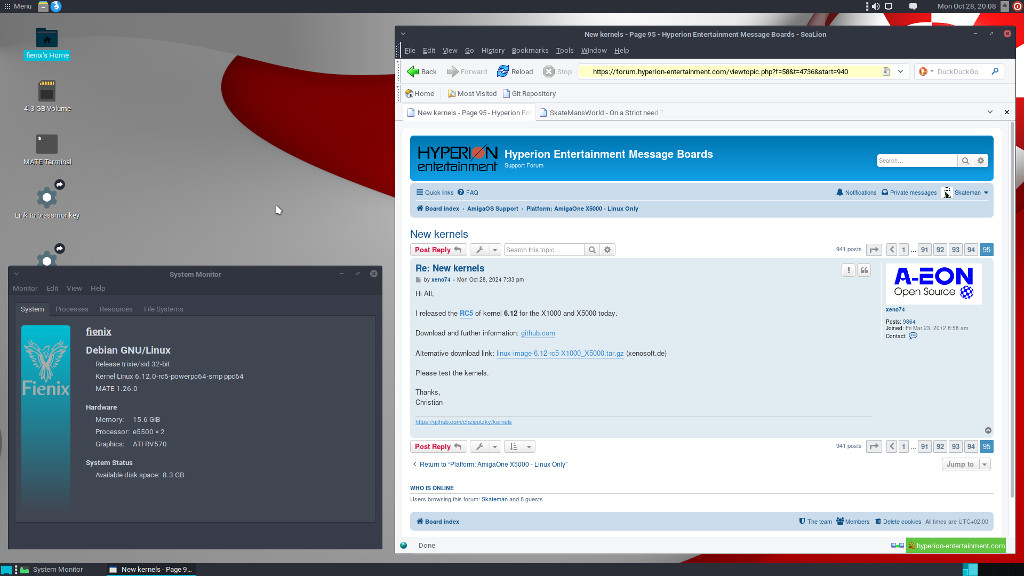1024x576 pixels.
Task: Click the volume icon in system tray
Action: tap(876, 6)
